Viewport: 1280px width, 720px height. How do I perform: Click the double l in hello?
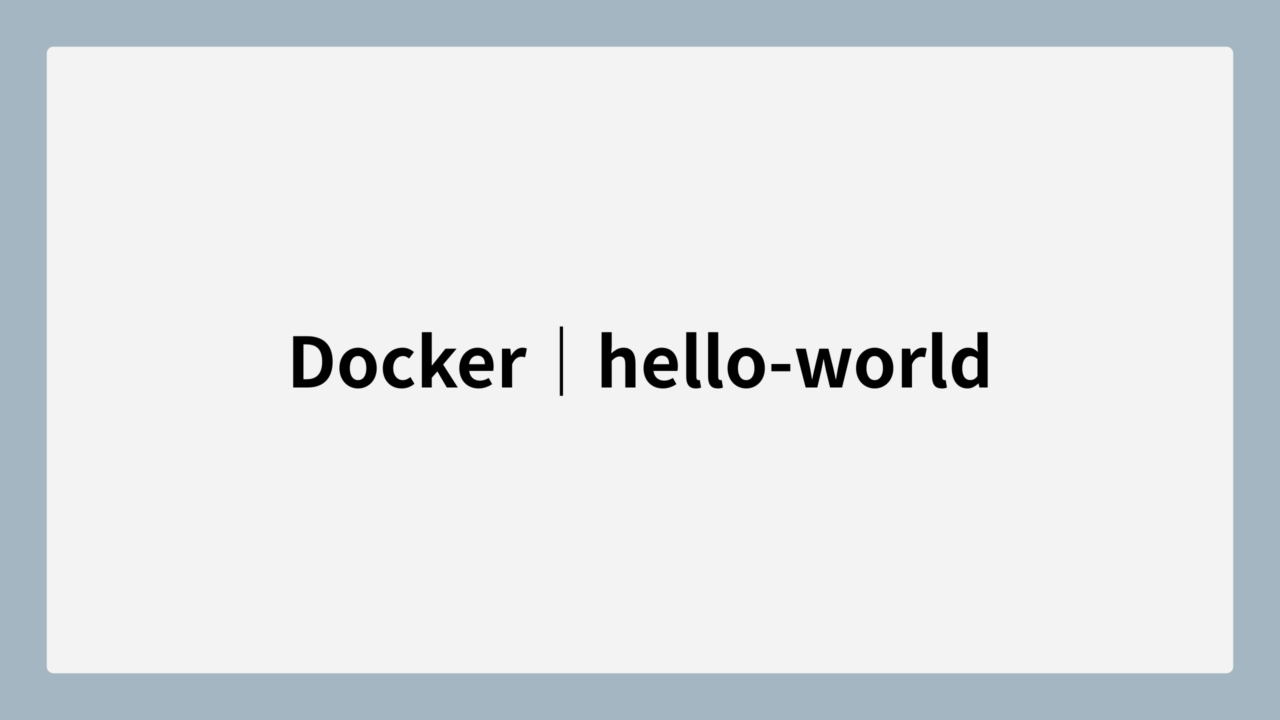(707, 360)
